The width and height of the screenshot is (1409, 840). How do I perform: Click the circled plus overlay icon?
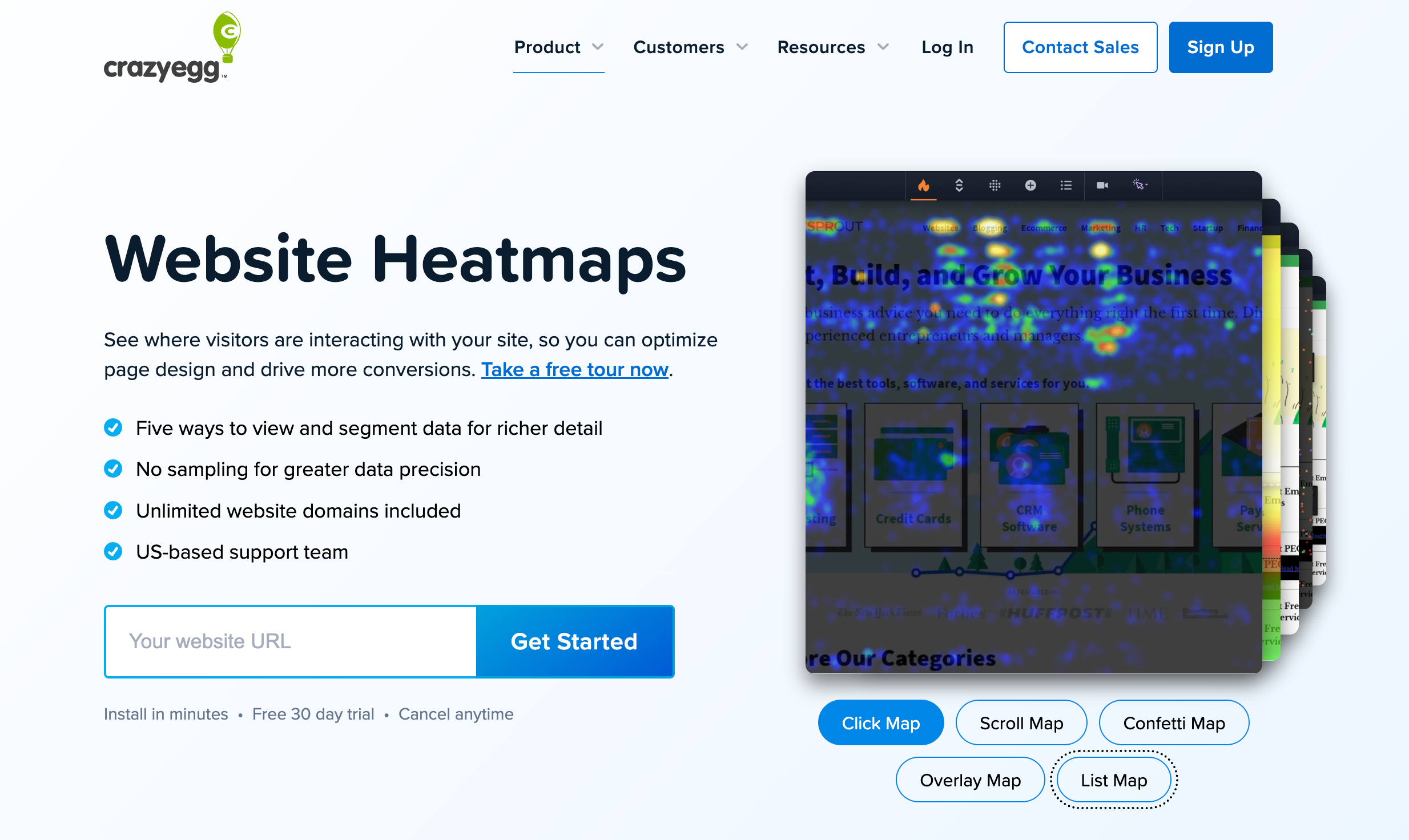(x=1030, y=185)
